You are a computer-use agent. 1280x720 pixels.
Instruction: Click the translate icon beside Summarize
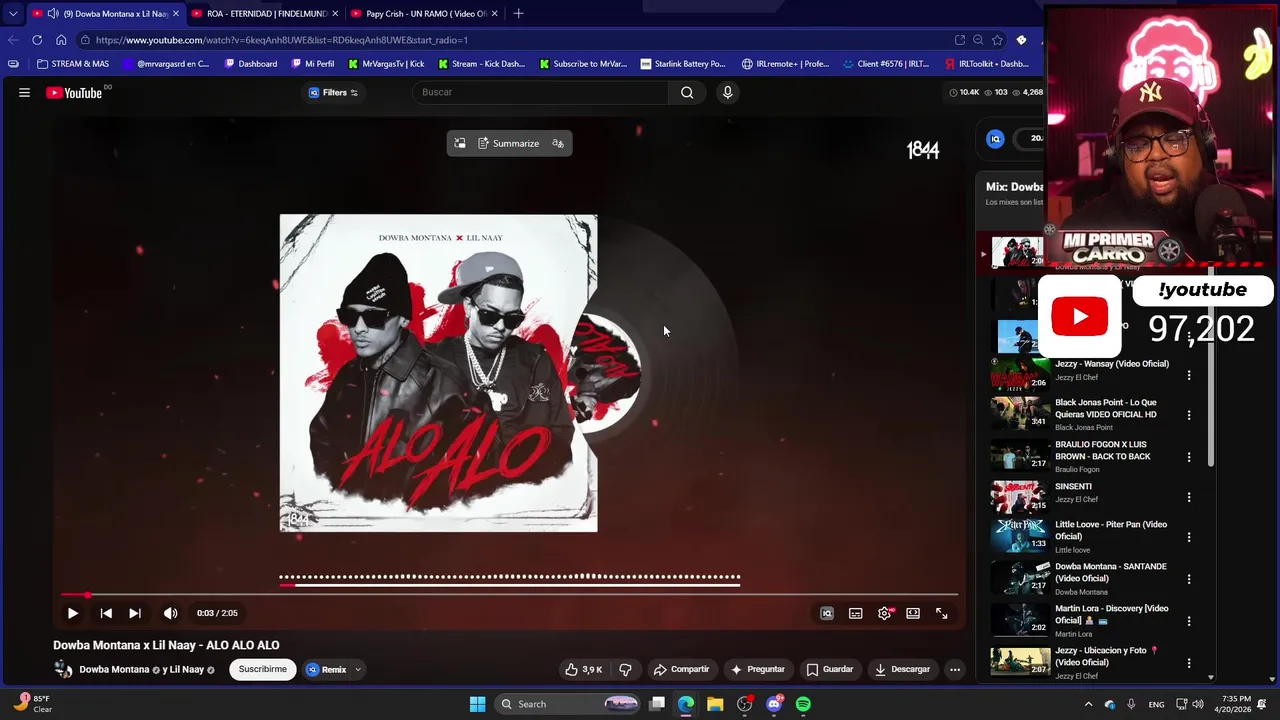pyautogui.click(x=558, y=143)
